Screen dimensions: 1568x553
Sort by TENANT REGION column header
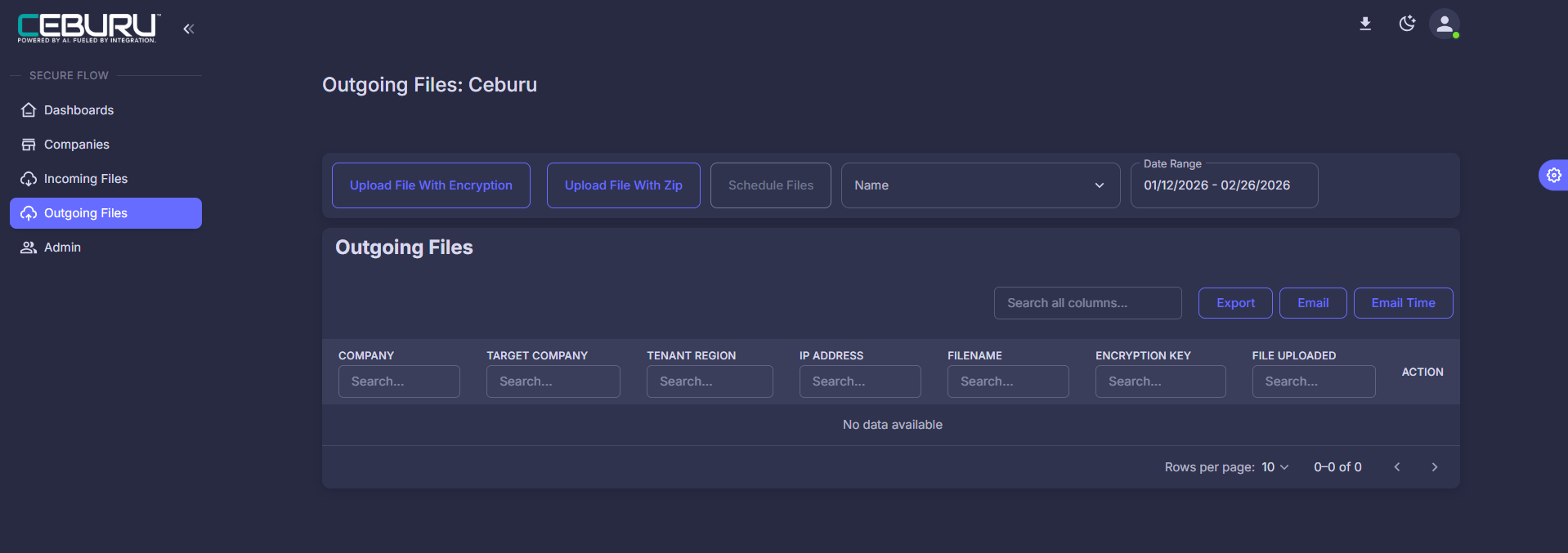692,355
